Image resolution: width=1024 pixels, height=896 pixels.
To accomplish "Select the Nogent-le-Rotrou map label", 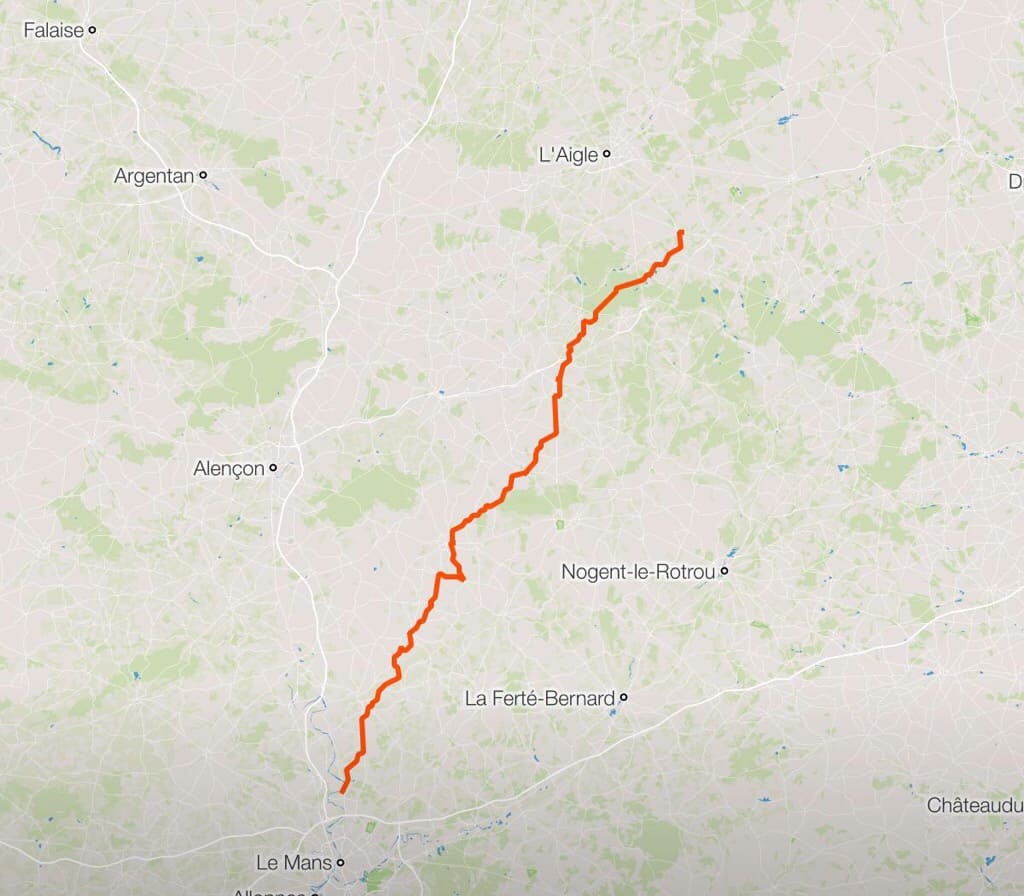I will point(638,572).
